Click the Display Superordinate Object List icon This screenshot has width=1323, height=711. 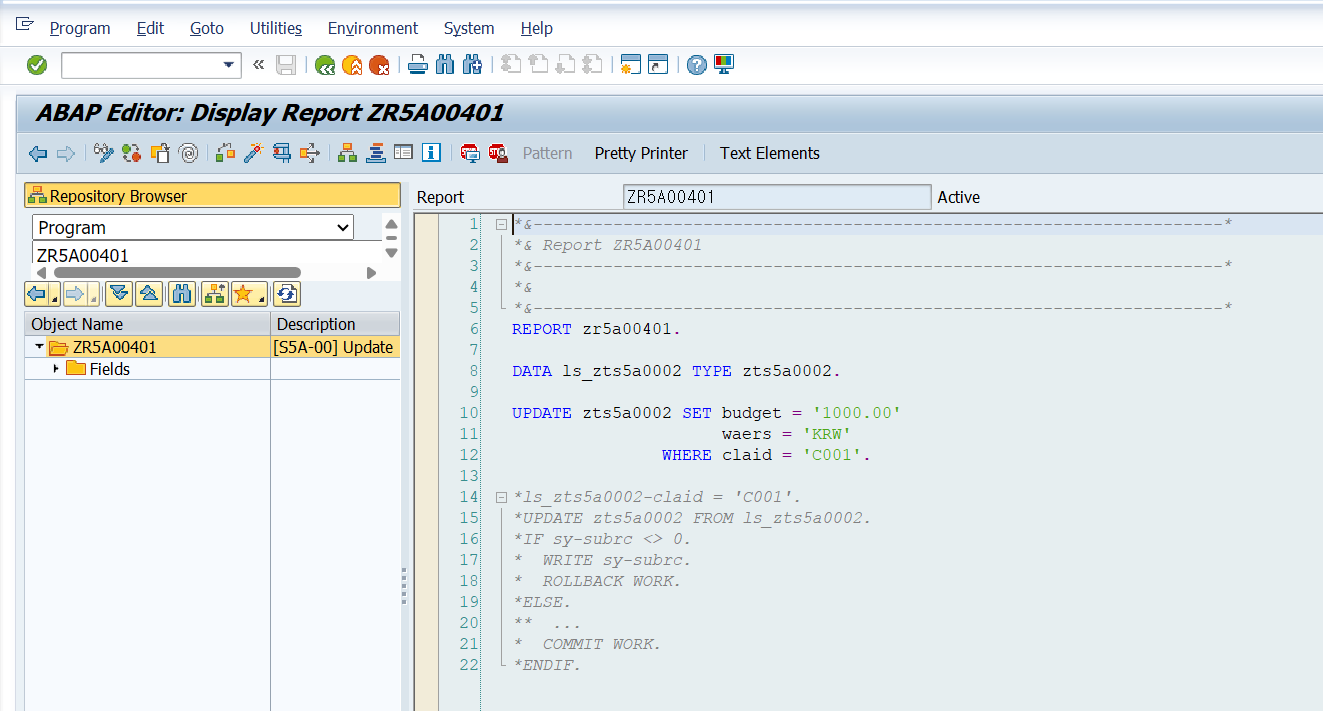pyautogui.click(x=213, y=294)
